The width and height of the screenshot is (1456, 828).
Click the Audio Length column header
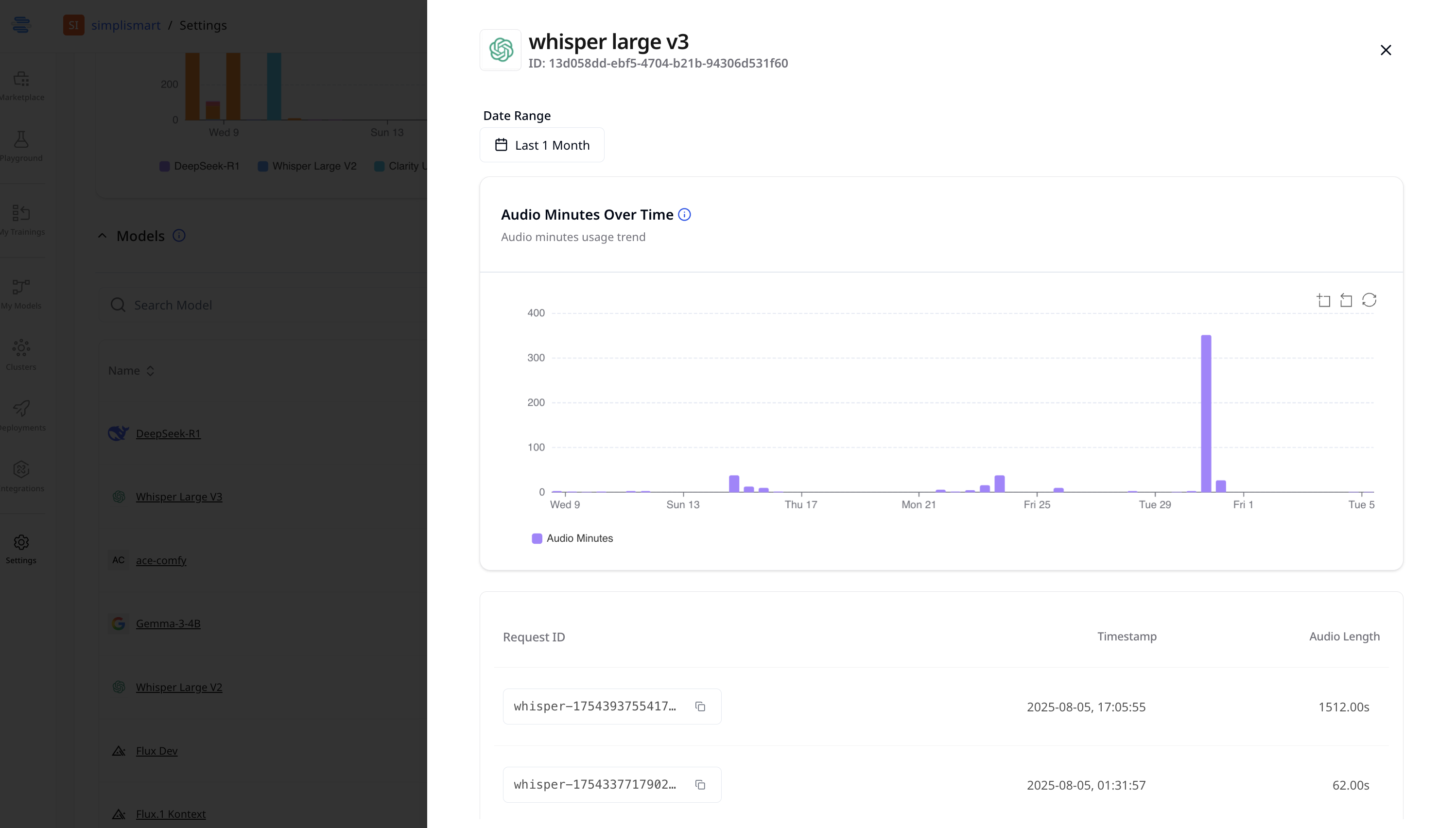click(1344, 637)
